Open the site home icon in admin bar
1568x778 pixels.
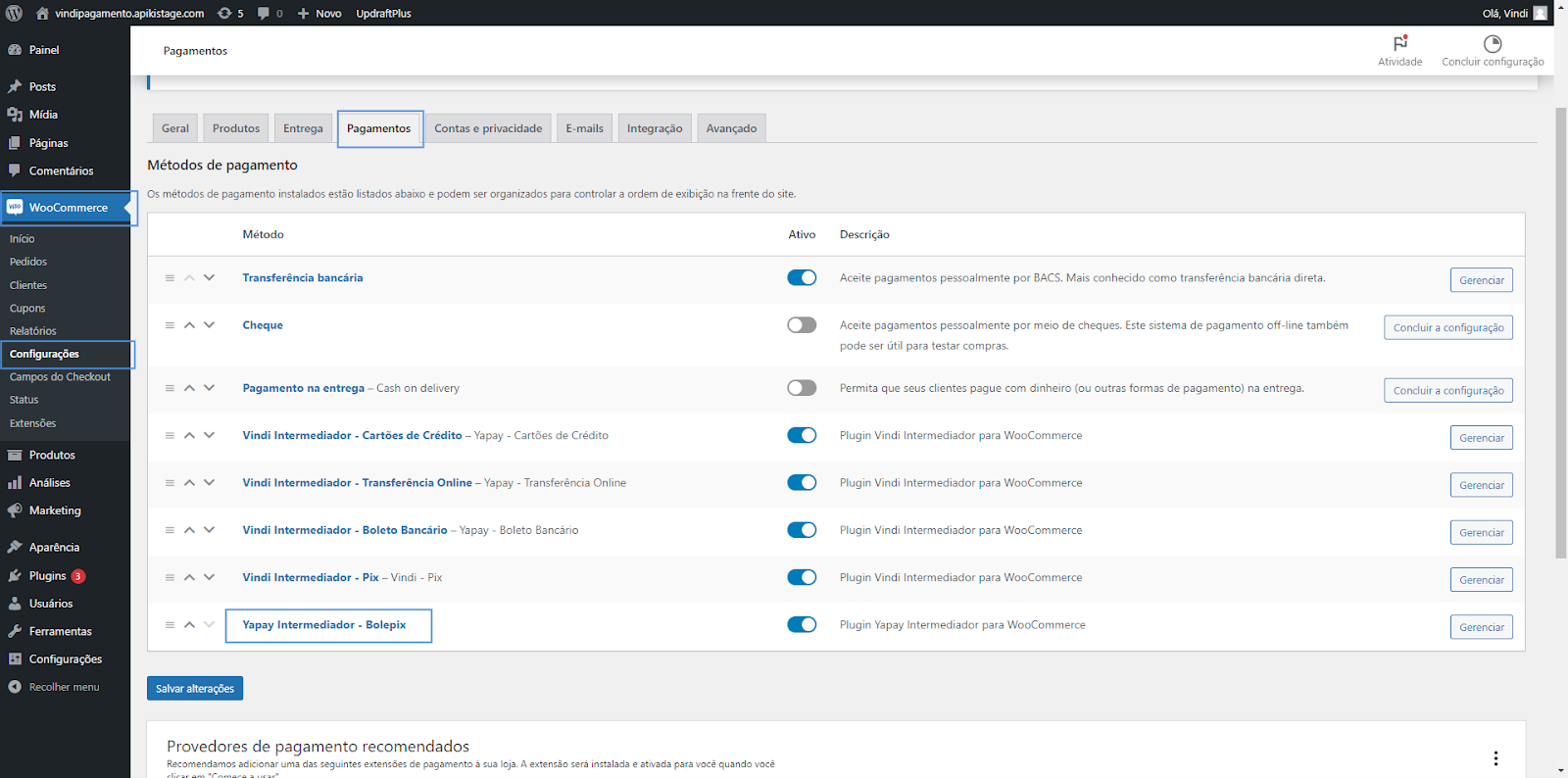click(x=42, y=13)
